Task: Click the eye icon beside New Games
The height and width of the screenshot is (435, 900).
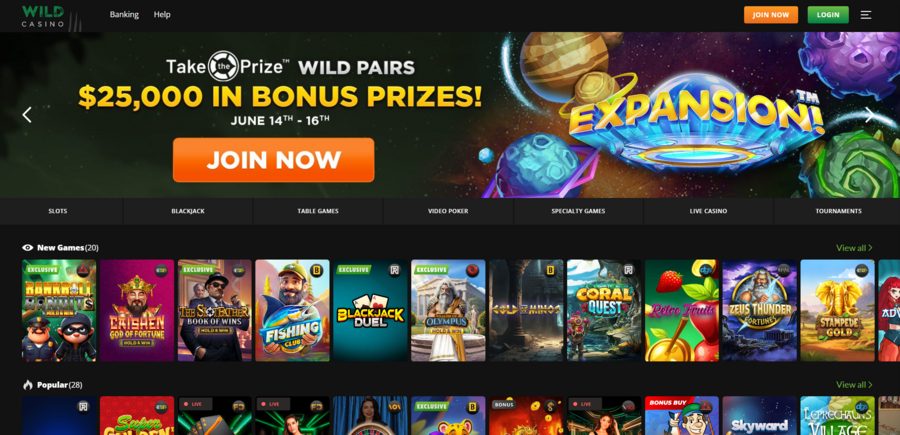Action: click(x=28, y=248)
